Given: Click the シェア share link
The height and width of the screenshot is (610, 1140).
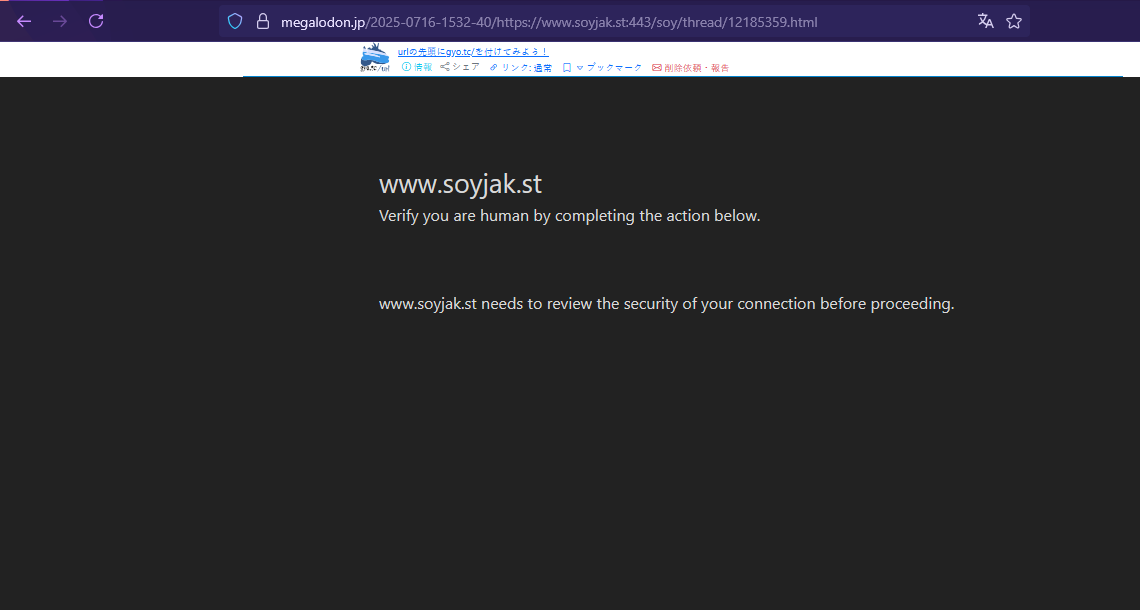Looking at the screenshot, I should 460,67.
